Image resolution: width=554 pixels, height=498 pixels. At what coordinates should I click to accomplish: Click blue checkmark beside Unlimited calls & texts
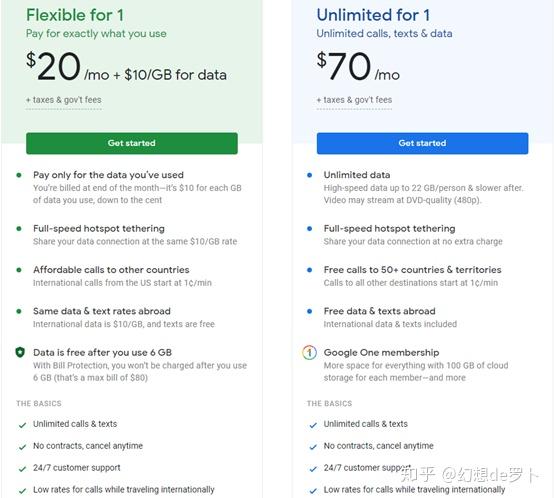313,425
